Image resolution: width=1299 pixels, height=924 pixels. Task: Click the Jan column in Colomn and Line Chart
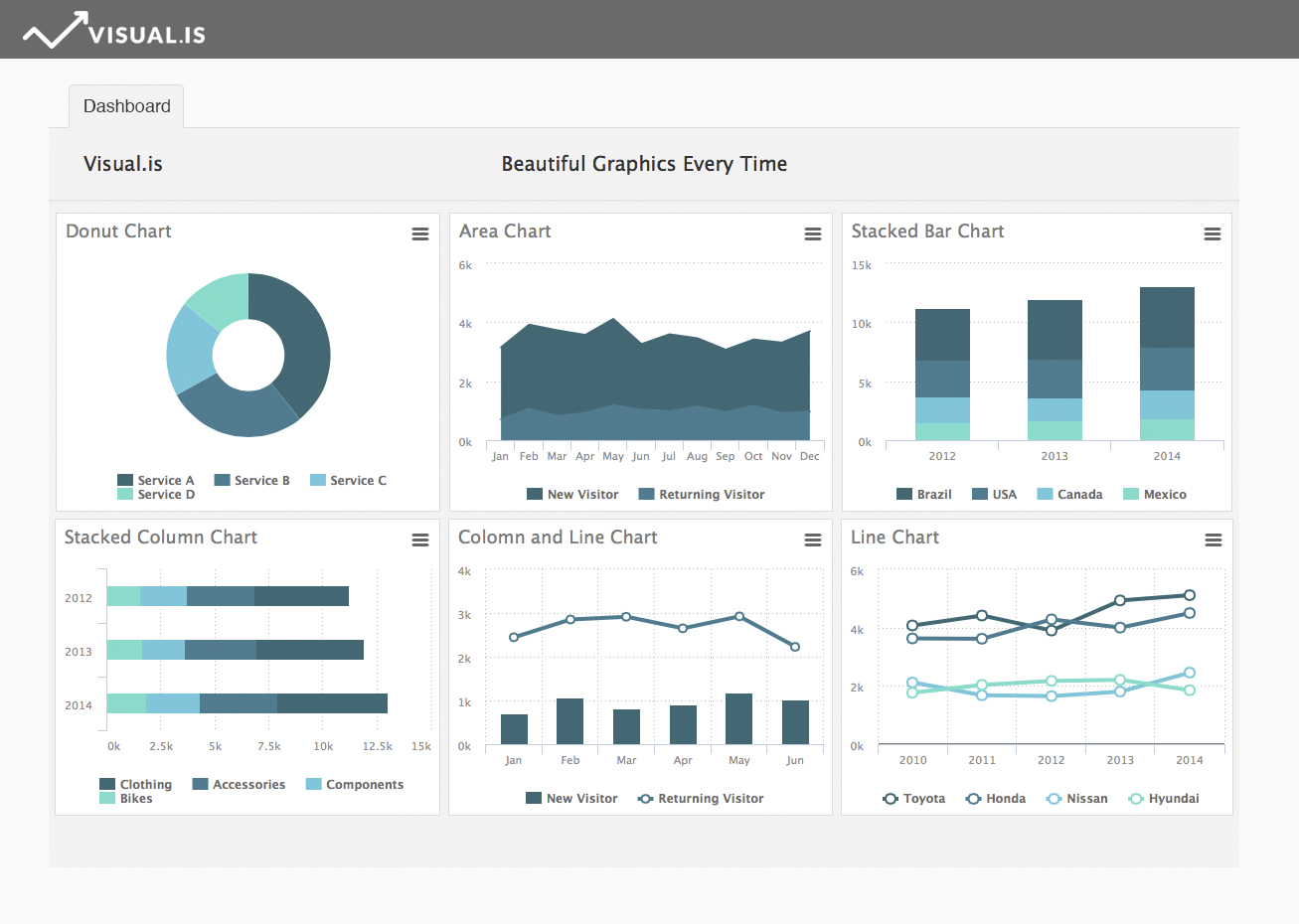click(514, 729)
